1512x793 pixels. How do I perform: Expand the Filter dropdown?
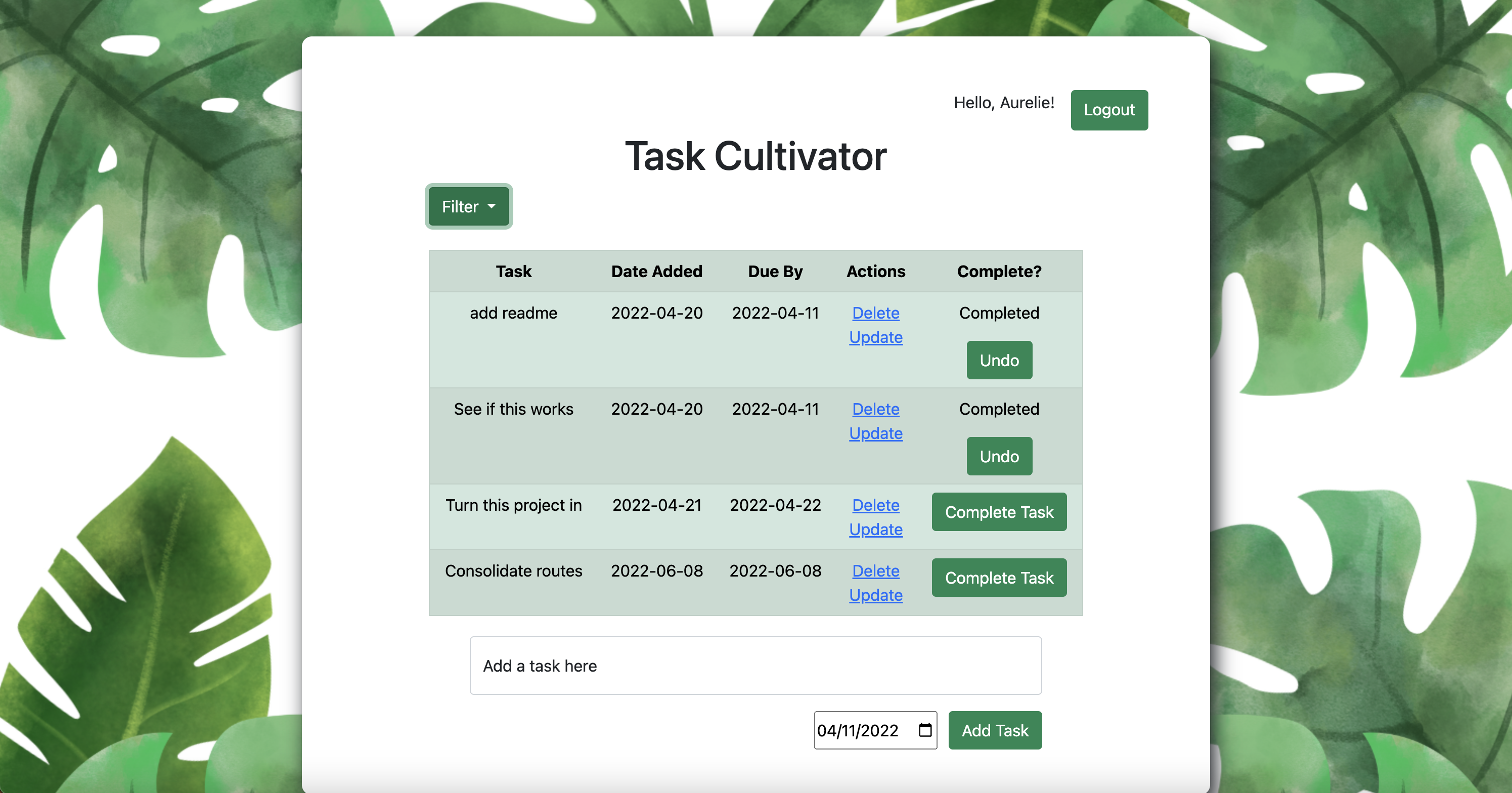[468, 207]
